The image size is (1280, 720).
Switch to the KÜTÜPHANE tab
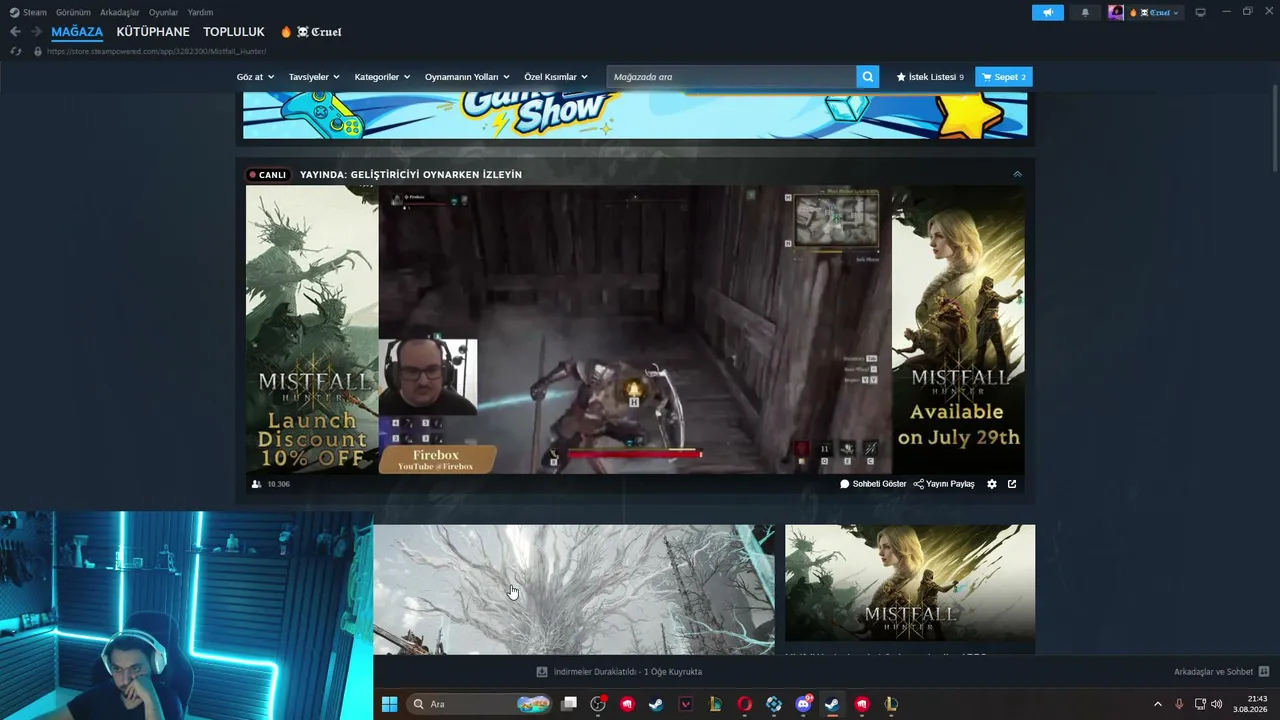click(x=153, y=32)
